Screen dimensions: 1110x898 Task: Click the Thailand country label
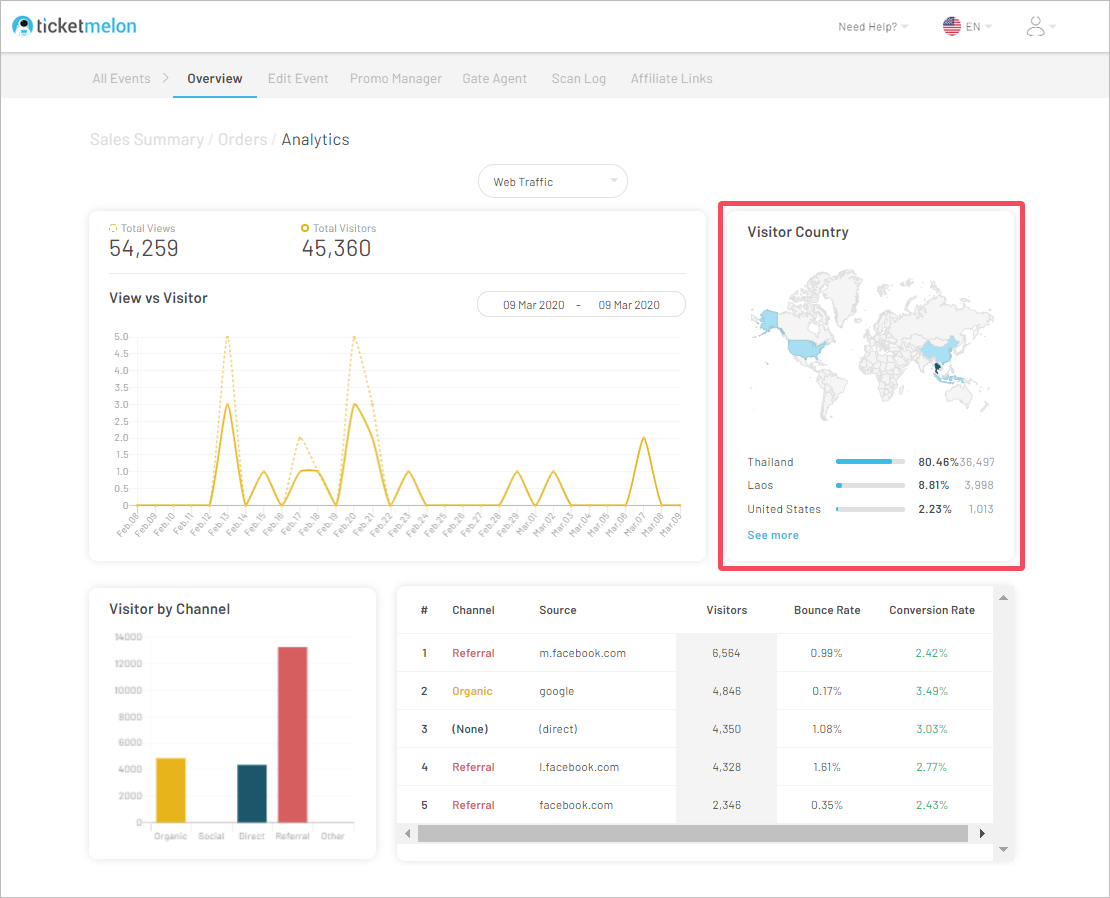[x=770, y=462]
